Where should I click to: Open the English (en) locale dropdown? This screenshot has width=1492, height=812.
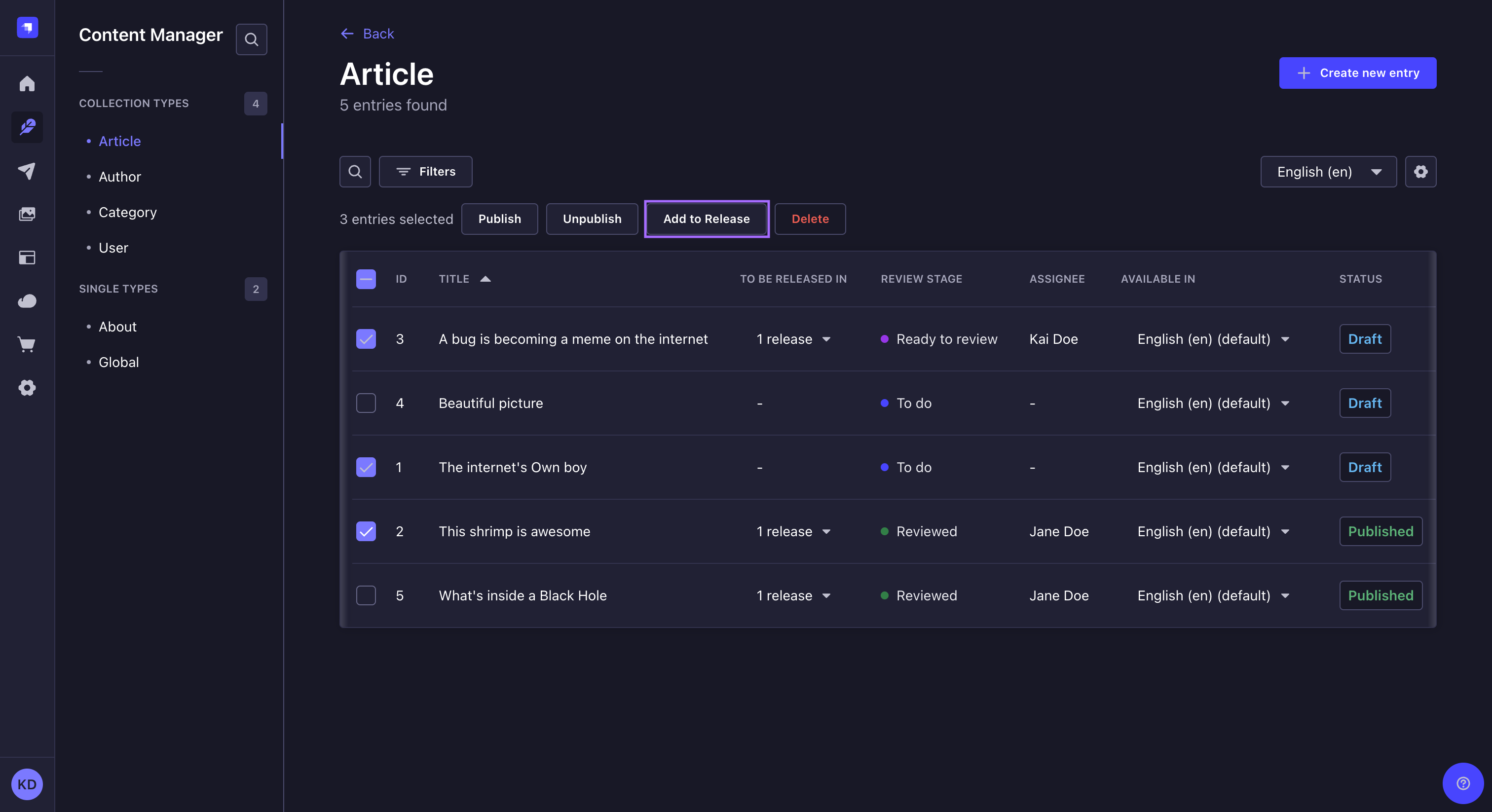point(1328,172)
